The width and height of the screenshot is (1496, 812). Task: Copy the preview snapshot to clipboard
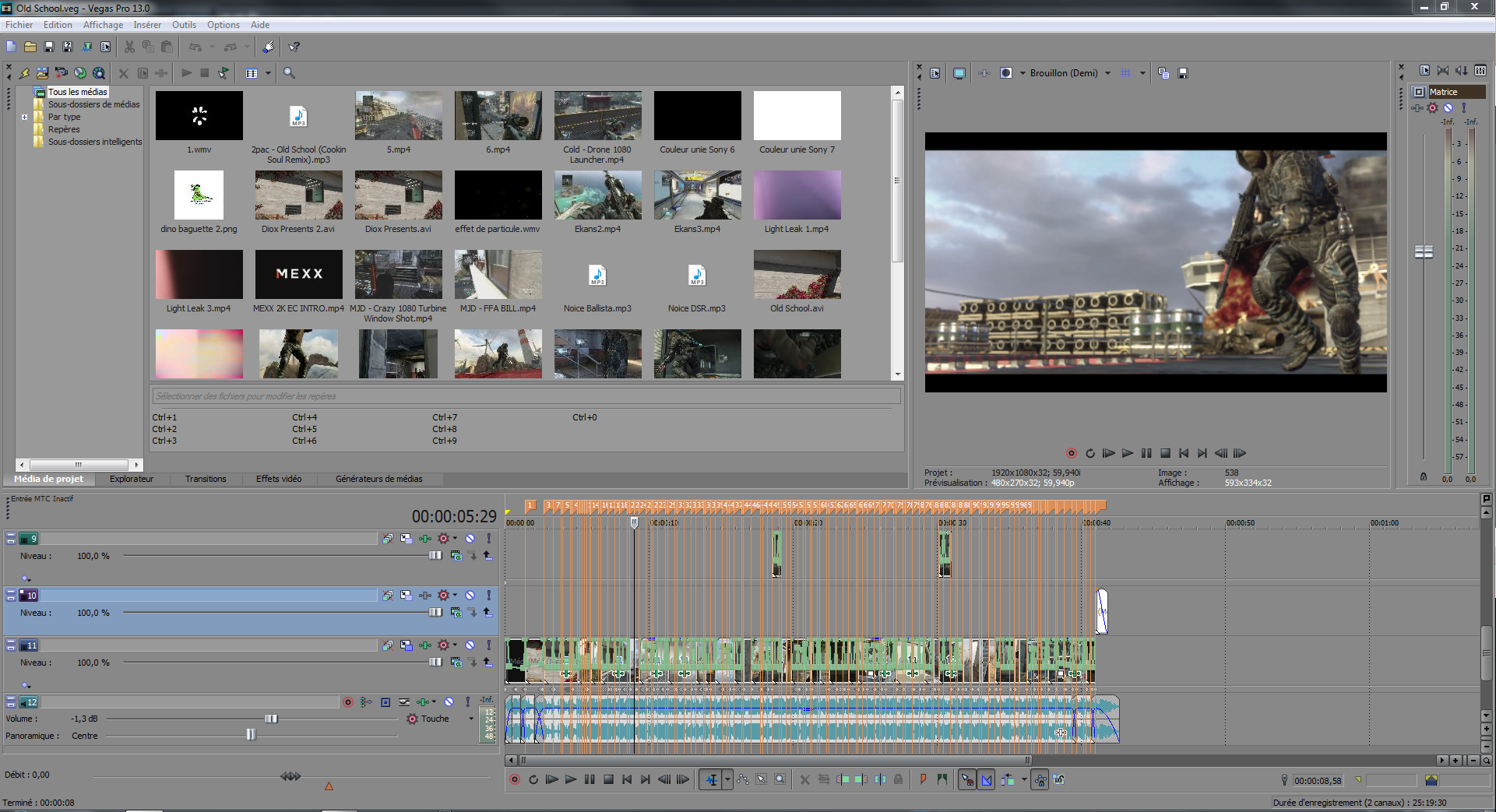[1163, 73]
